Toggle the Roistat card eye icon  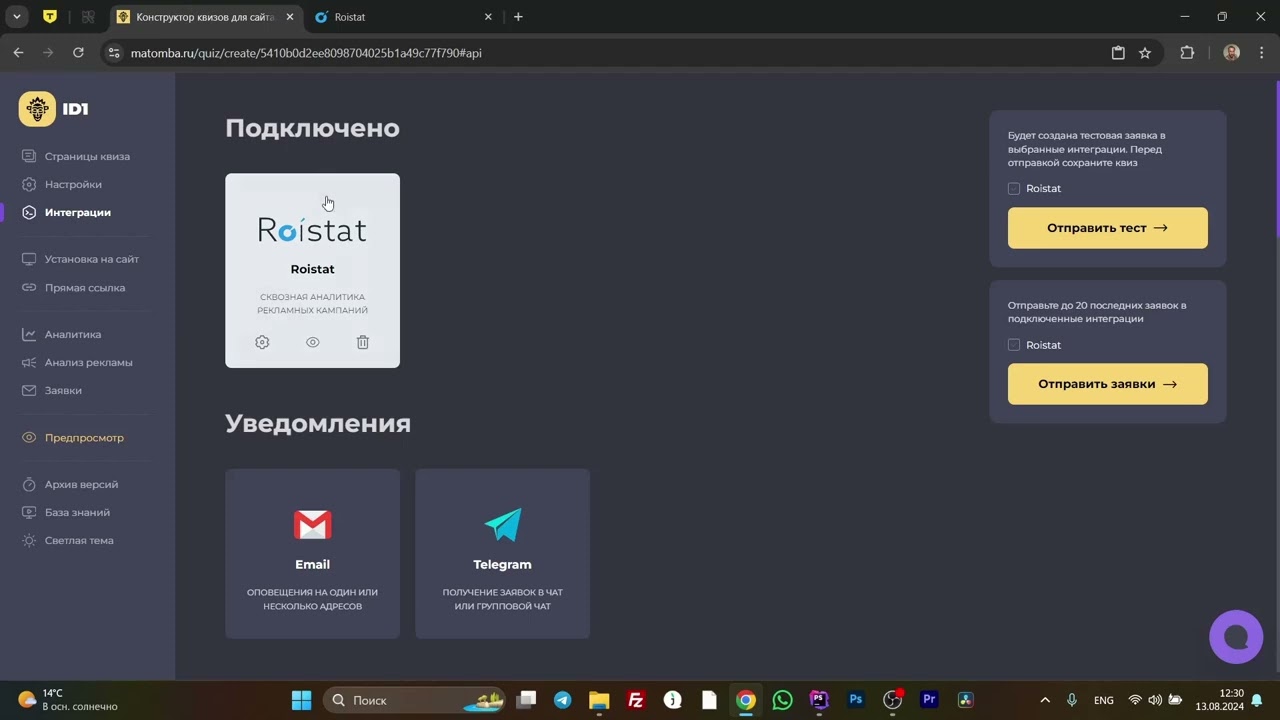coord(313,342)
